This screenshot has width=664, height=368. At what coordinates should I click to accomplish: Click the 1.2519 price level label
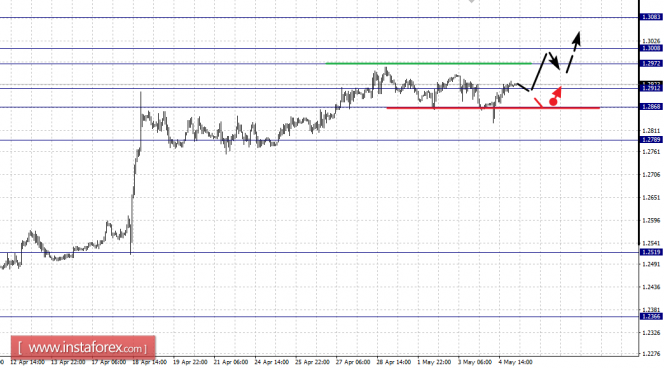[x=651, y=252]
